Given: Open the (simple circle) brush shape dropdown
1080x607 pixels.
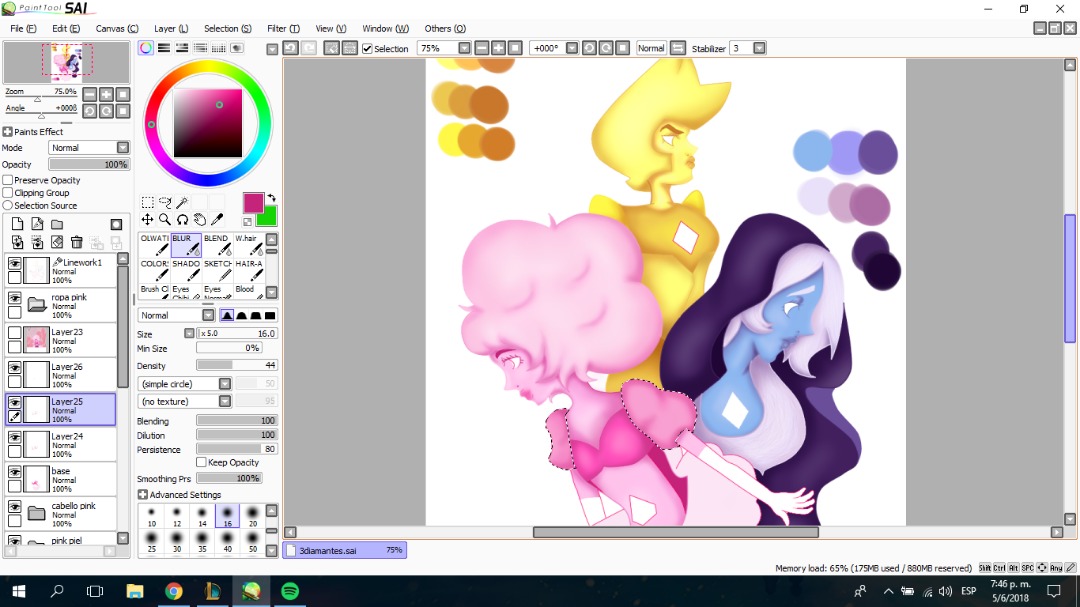Looking at the screenshot, I should coord(185,384).
